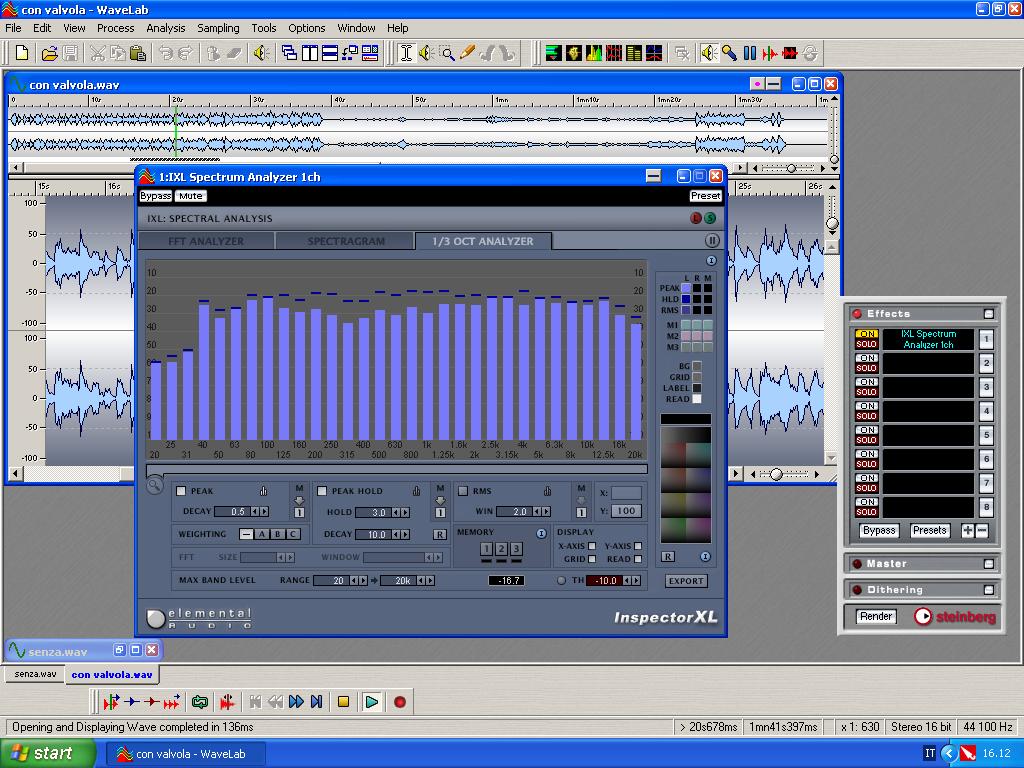The height and width of the screenshot is (768, 1024).
Task: Toggle ON for IXL Spectrum Analyzer effect slot
Action: point(867,334)
